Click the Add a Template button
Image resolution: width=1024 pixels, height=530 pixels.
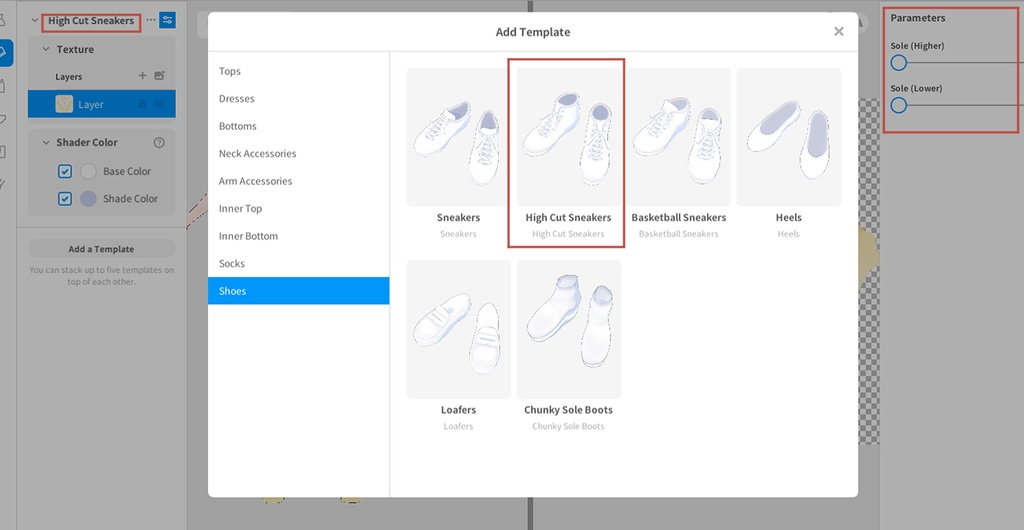101,249
